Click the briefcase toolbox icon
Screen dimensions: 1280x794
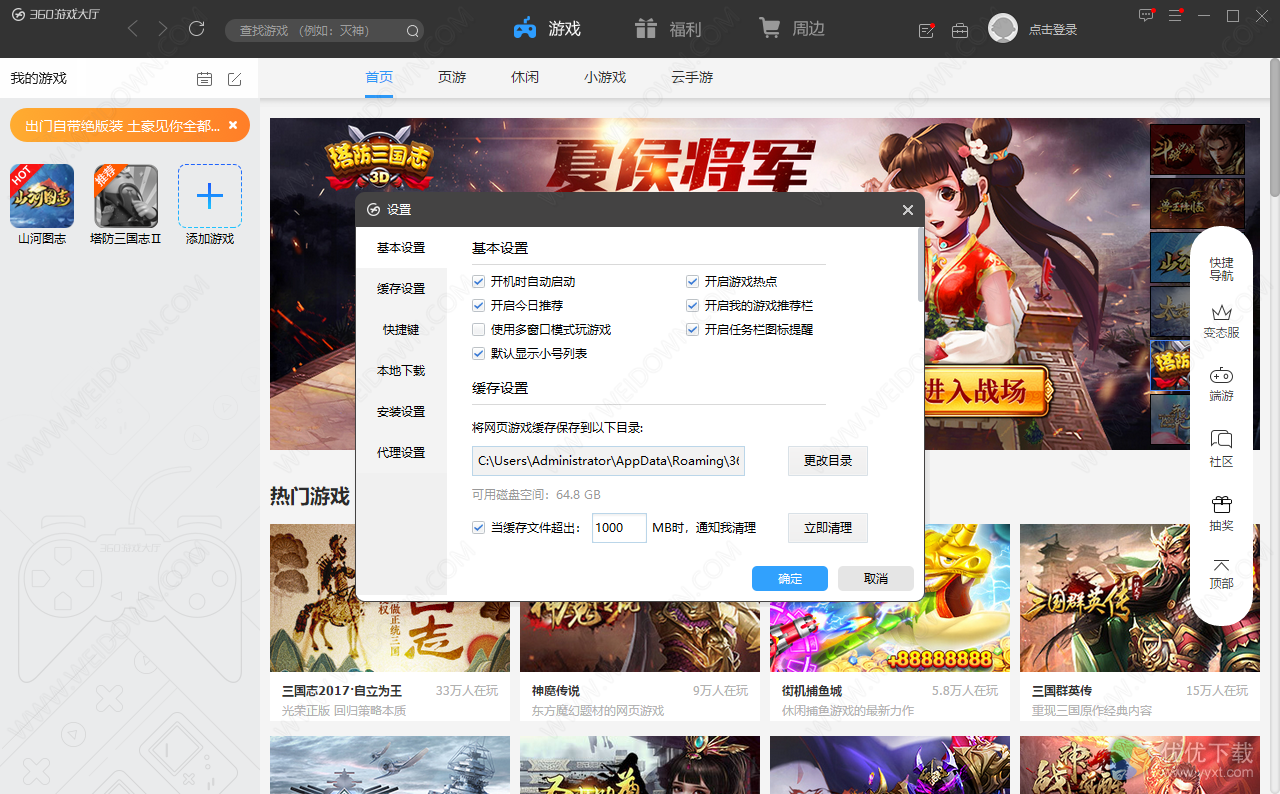pyautogui.click(x=960, y=30)
